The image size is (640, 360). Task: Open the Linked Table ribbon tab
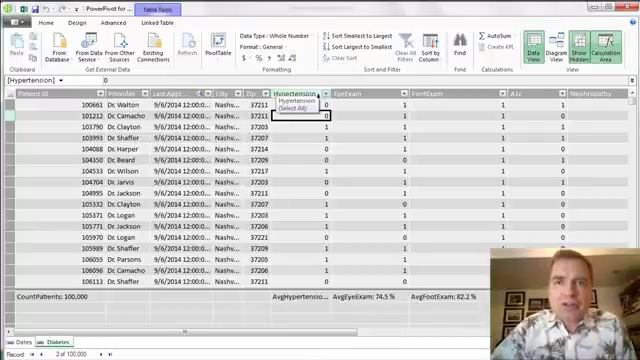158,23
